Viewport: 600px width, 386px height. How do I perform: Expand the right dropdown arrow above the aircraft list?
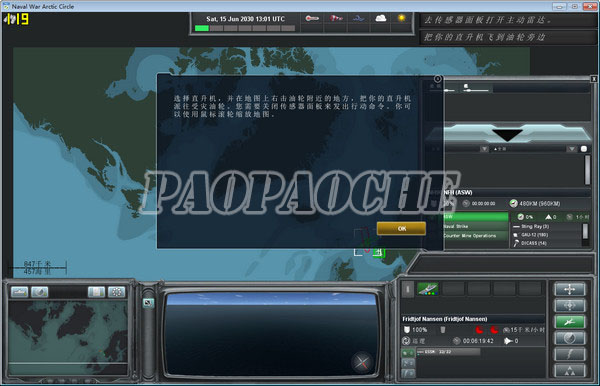tap(572, 149)
